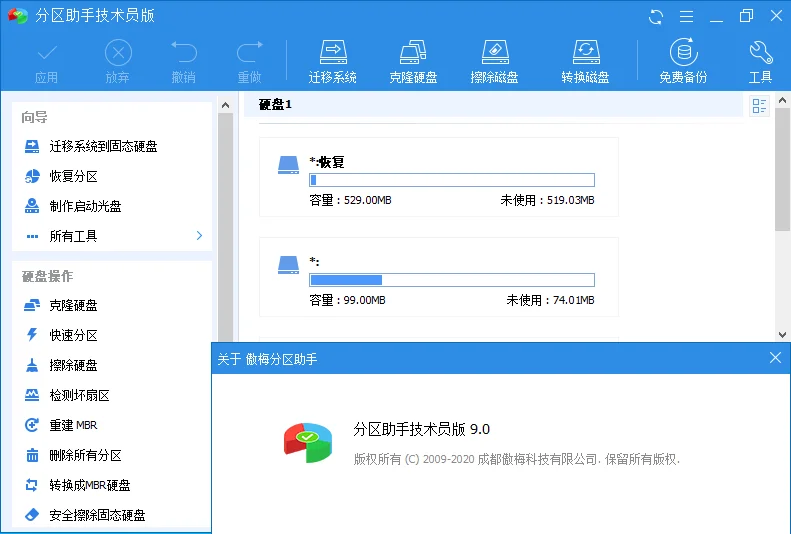The height and width of the screenshot is (534, 791).
Task: Select 快速分区 under 硬盘操作
Action: [x=74, y=335]
